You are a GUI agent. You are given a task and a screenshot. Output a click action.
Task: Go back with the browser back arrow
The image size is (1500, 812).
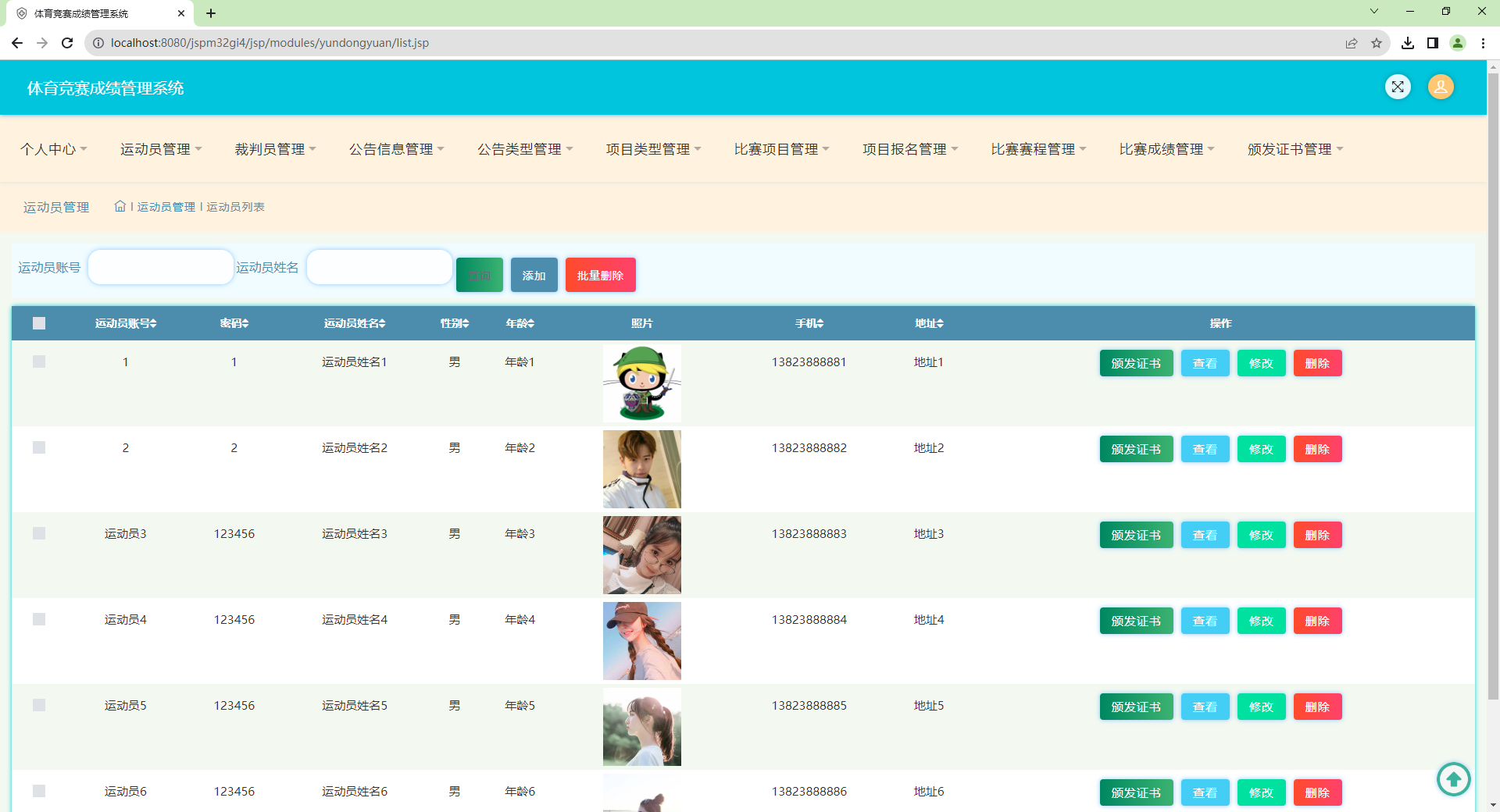(17, 43)
